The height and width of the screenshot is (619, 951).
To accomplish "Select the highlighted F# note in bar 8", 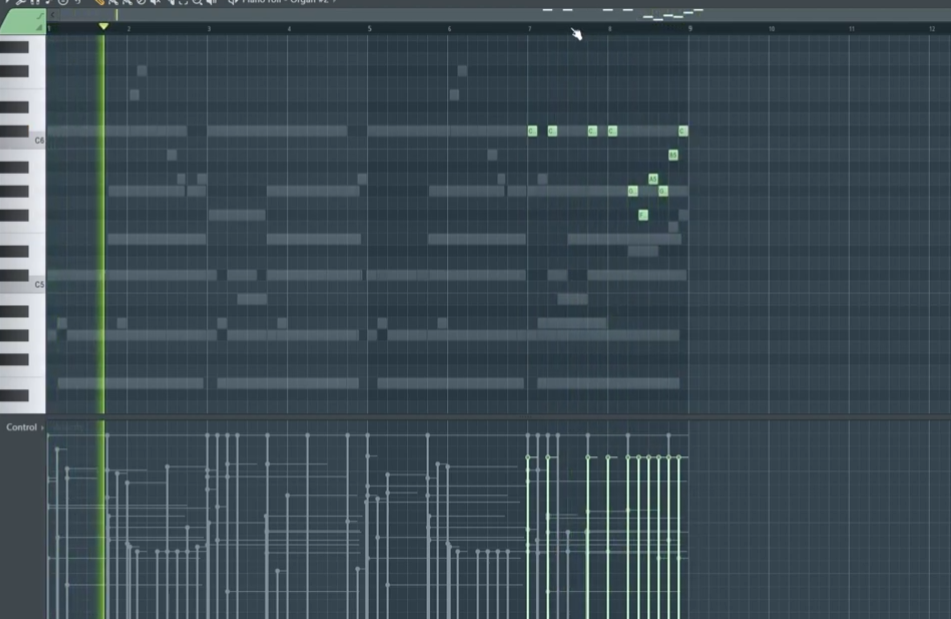I will point(643,215).
